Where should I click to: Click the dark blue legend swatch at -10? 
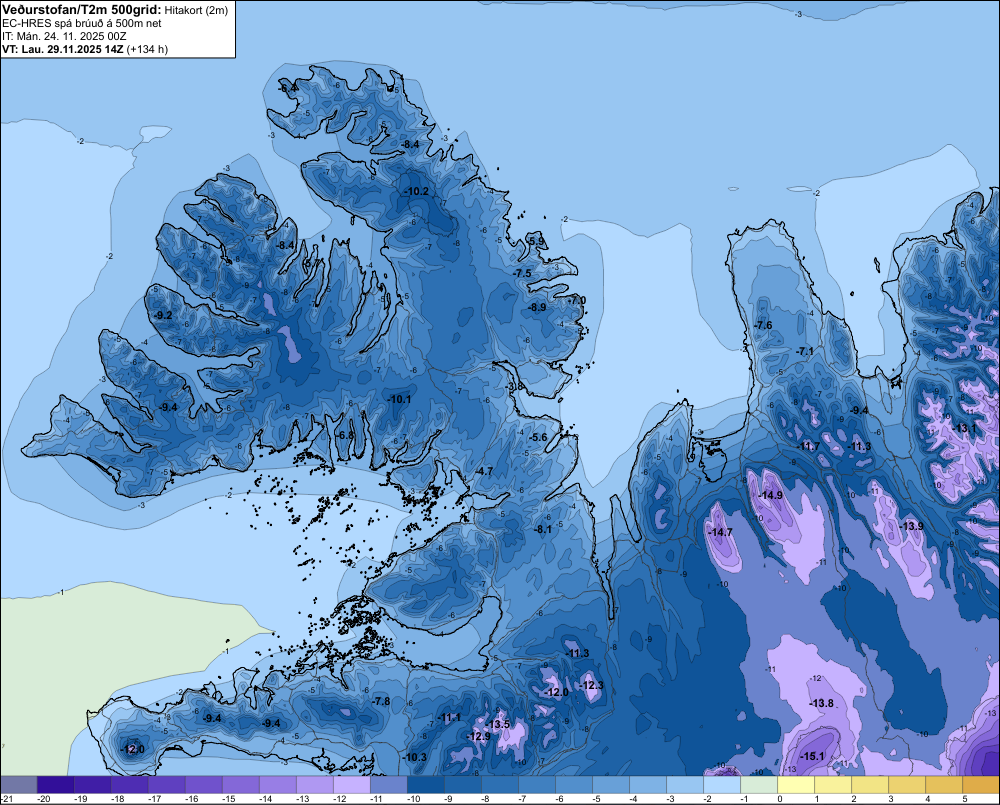426,784
